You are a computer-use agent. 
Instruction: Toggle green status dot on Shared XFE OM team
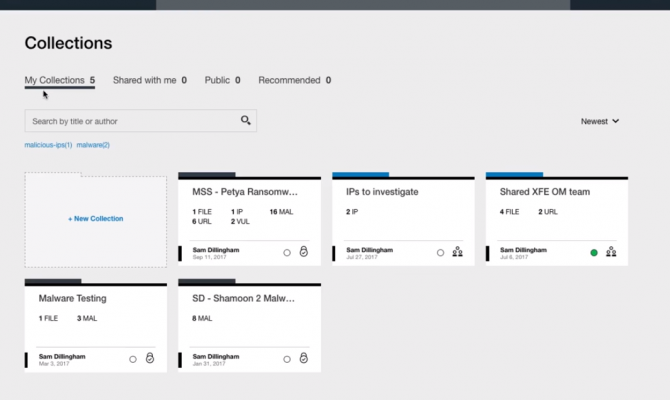tap(594, 253)
